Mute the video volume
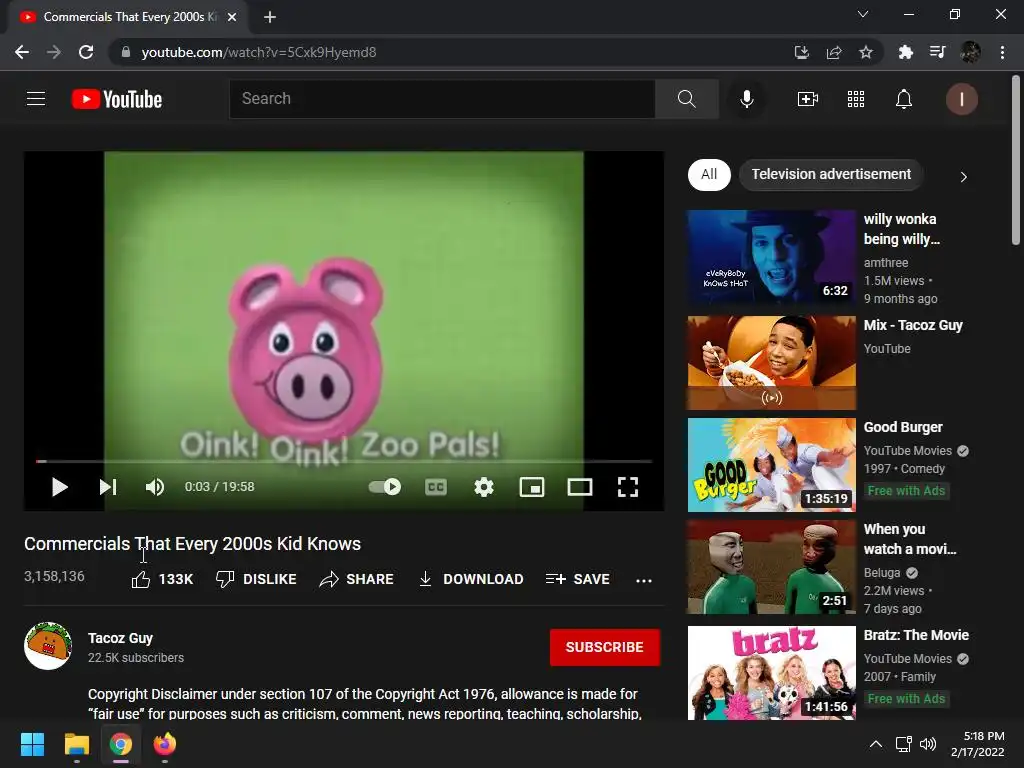The height and width of the screenshot is (768, 1024). click(x=155, y=487)
